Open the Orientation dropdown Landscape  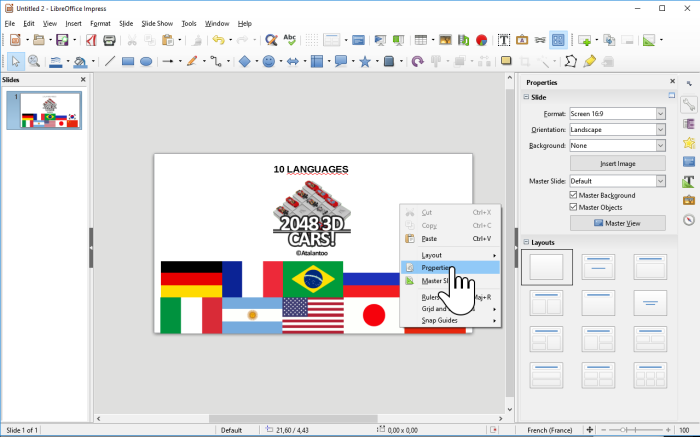[x=617, y=129]
